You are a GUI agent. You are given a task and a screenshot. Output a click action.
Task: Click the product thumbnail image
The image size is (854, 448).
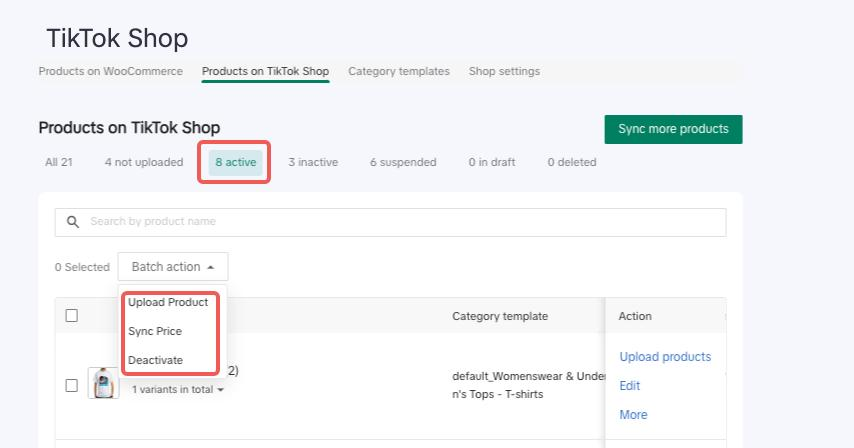tap(103, 383)
